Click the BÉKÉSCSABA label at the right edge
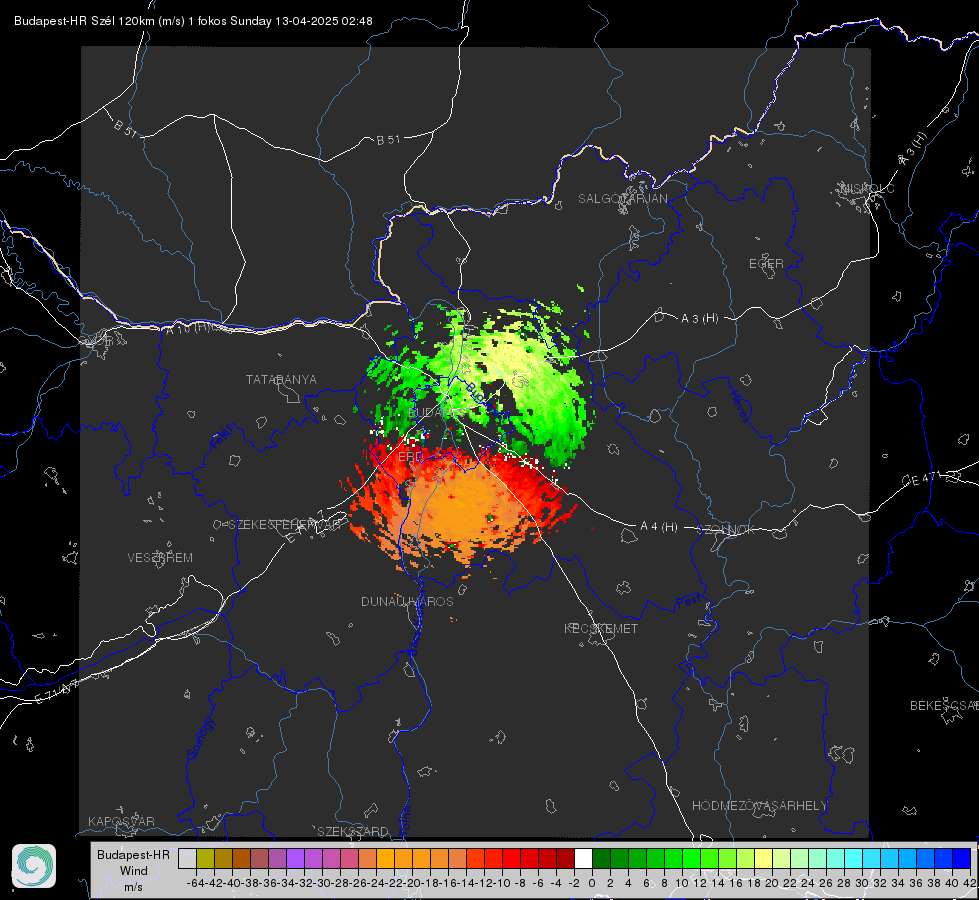 click(x=944, y=706)
